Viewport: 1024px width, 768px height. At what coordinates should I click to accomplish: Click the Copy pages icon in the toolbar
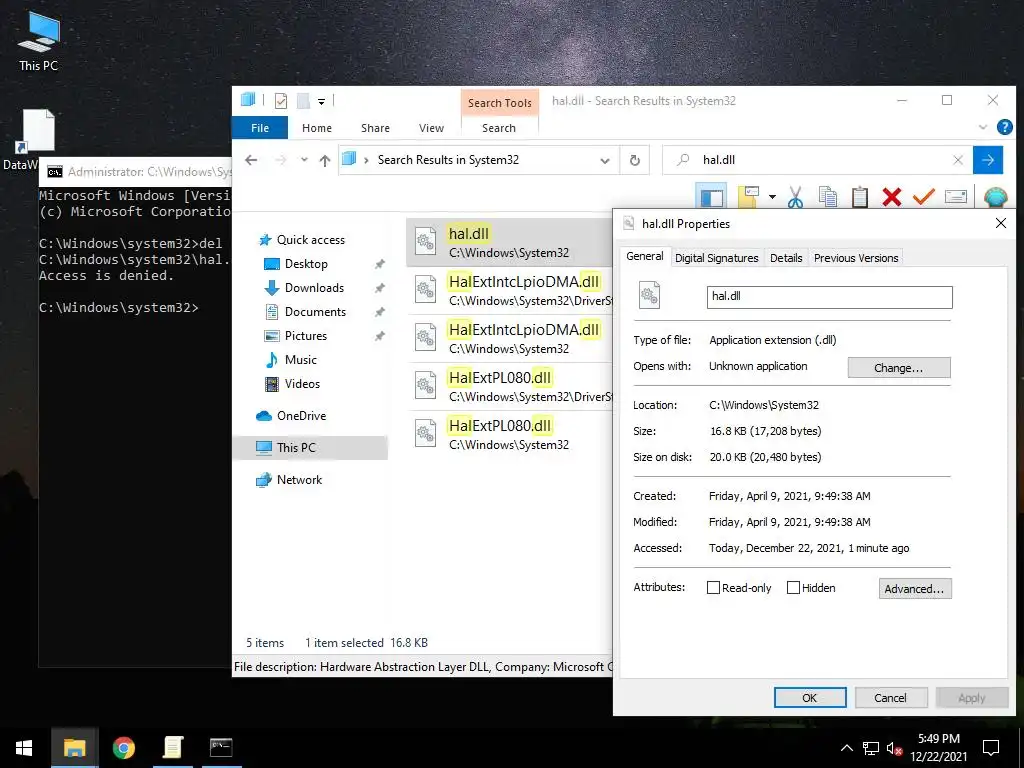pyautogui.click(x=827, y=197)
